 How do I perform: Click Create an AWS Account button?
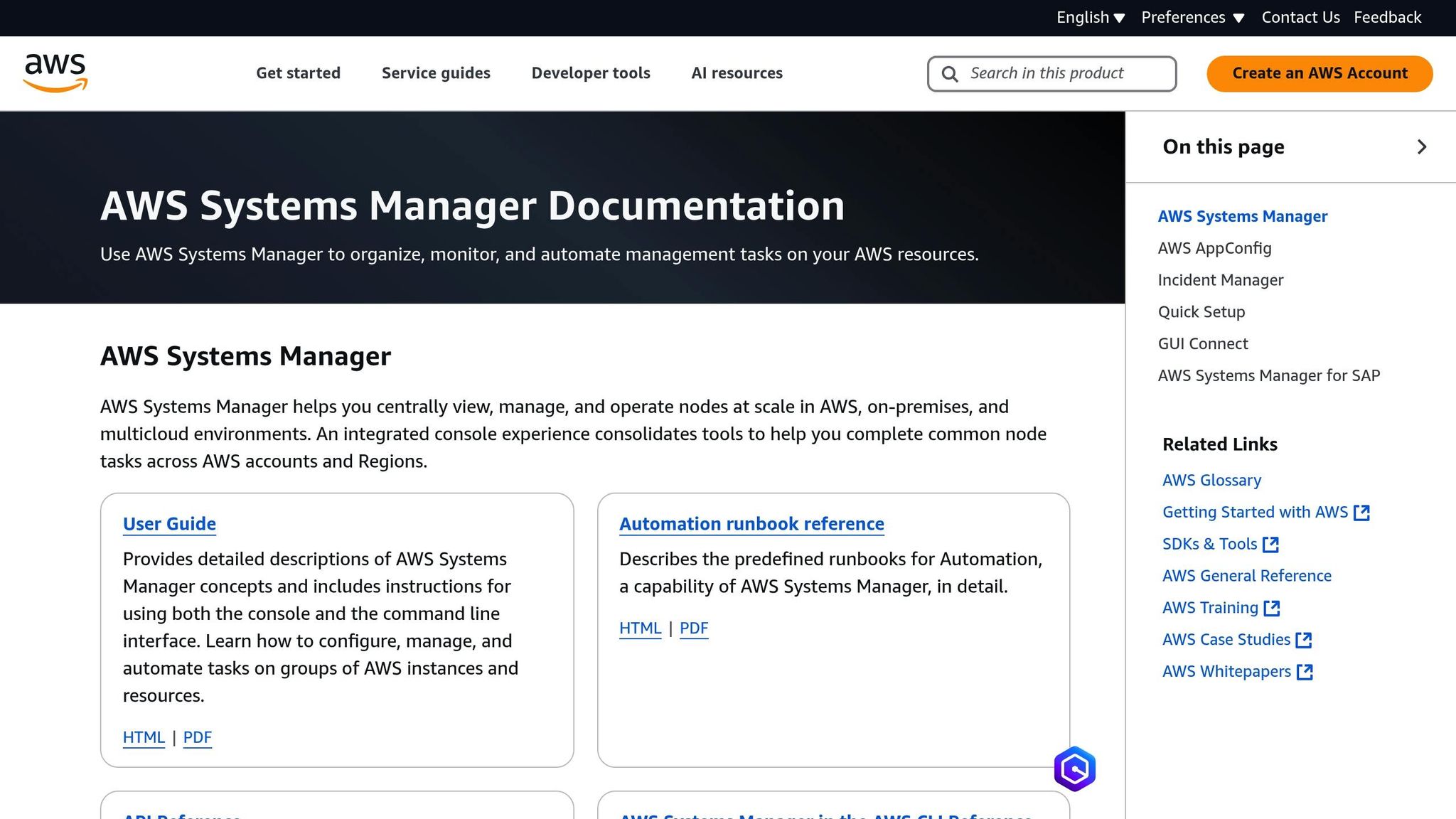(1319, 73)
